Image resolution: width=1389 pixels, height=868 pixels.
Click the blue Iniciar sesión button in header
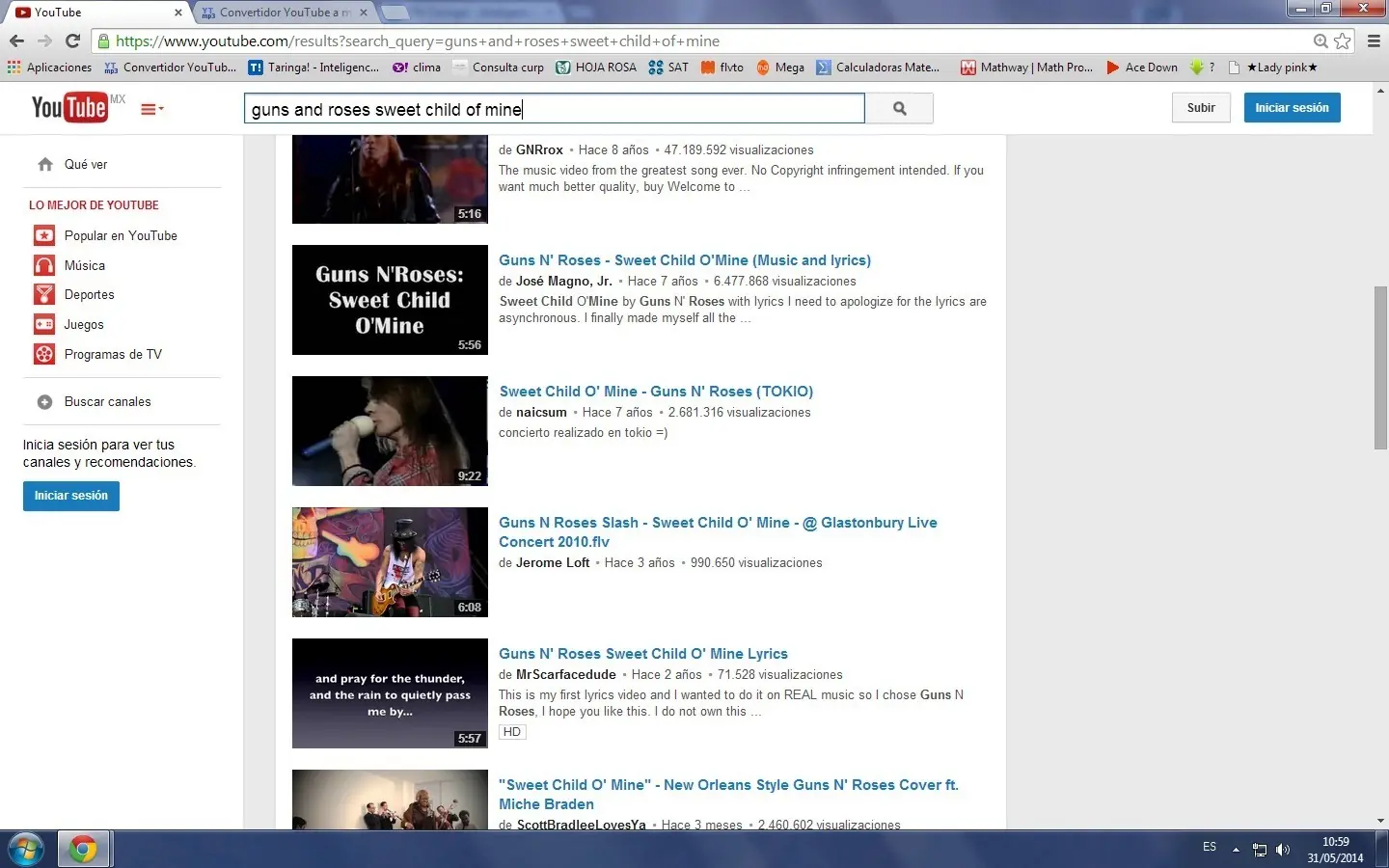[1292, 108]
